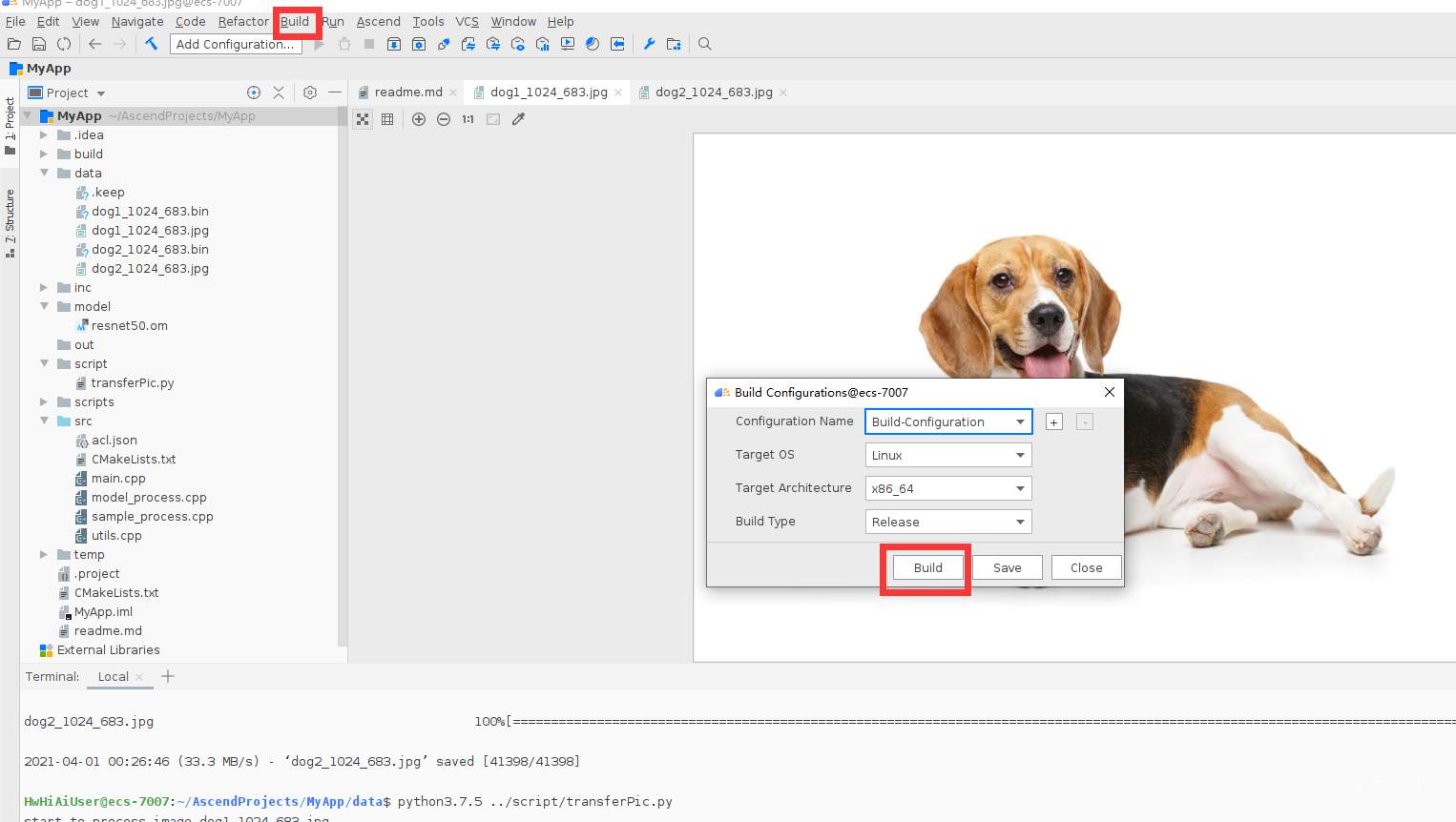Open the Build menu
Viewport: 1456px width, 822px height.
pyautogui.click(x=295, y=21)
